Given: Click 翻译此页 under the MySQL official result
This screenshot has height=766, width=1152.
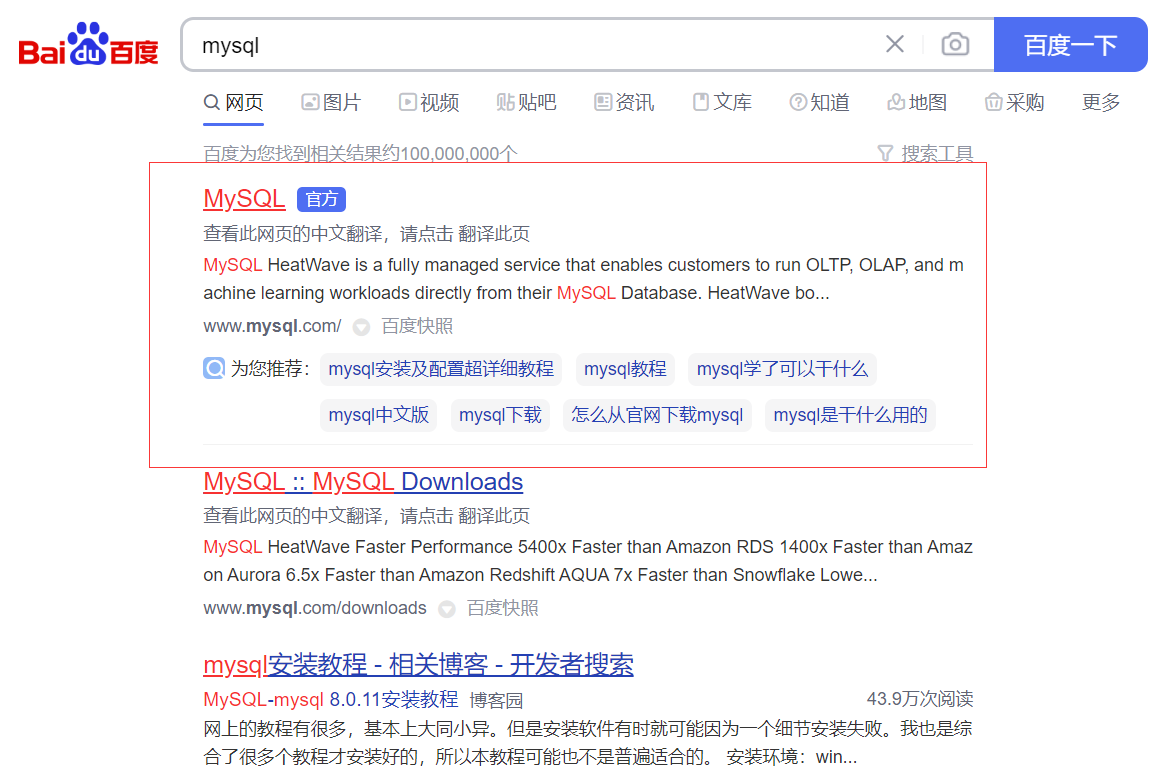Looking at the screenshot, I should (494, 234).
